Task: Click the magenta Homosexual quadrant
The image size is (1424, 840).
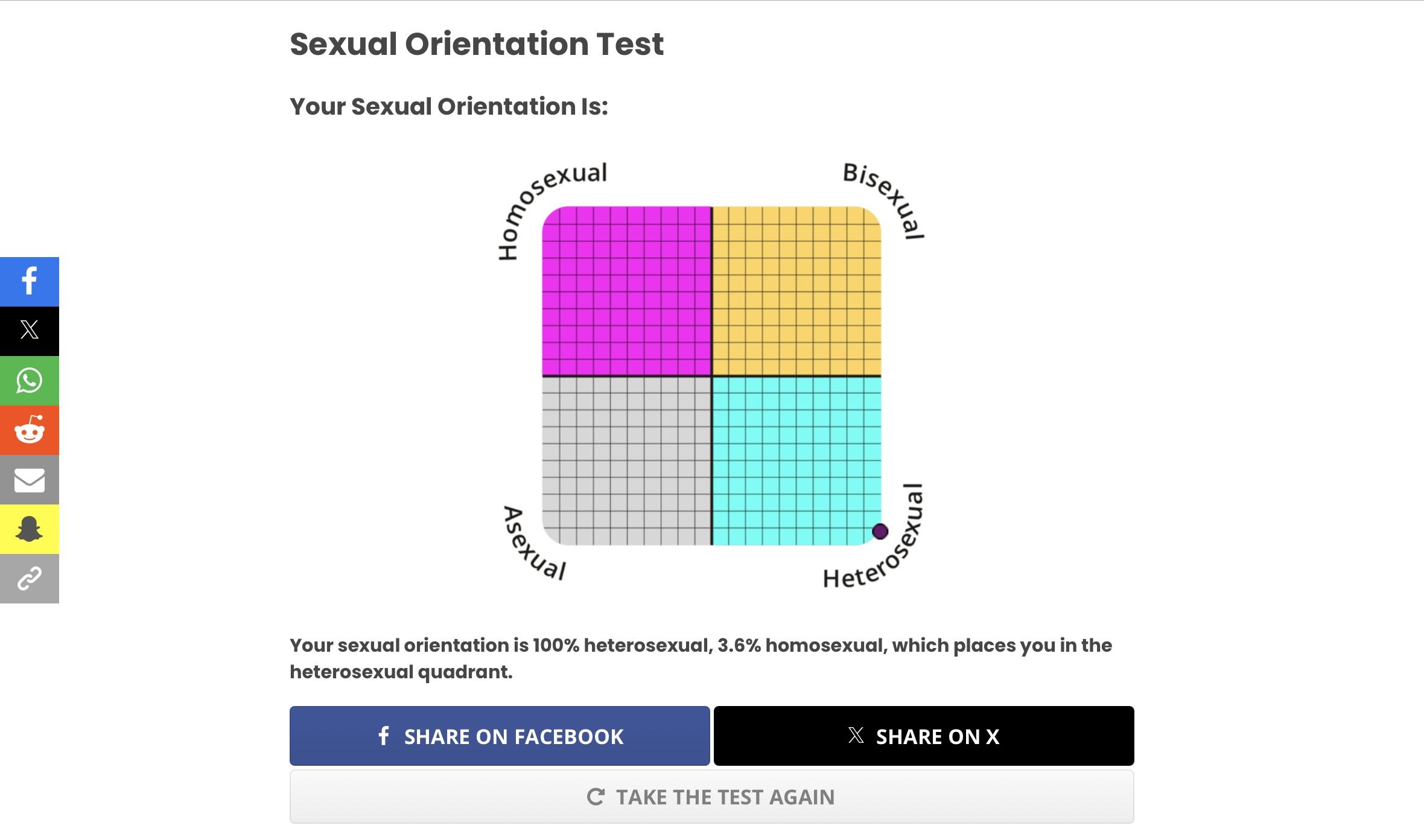Action: coord(626,291)
